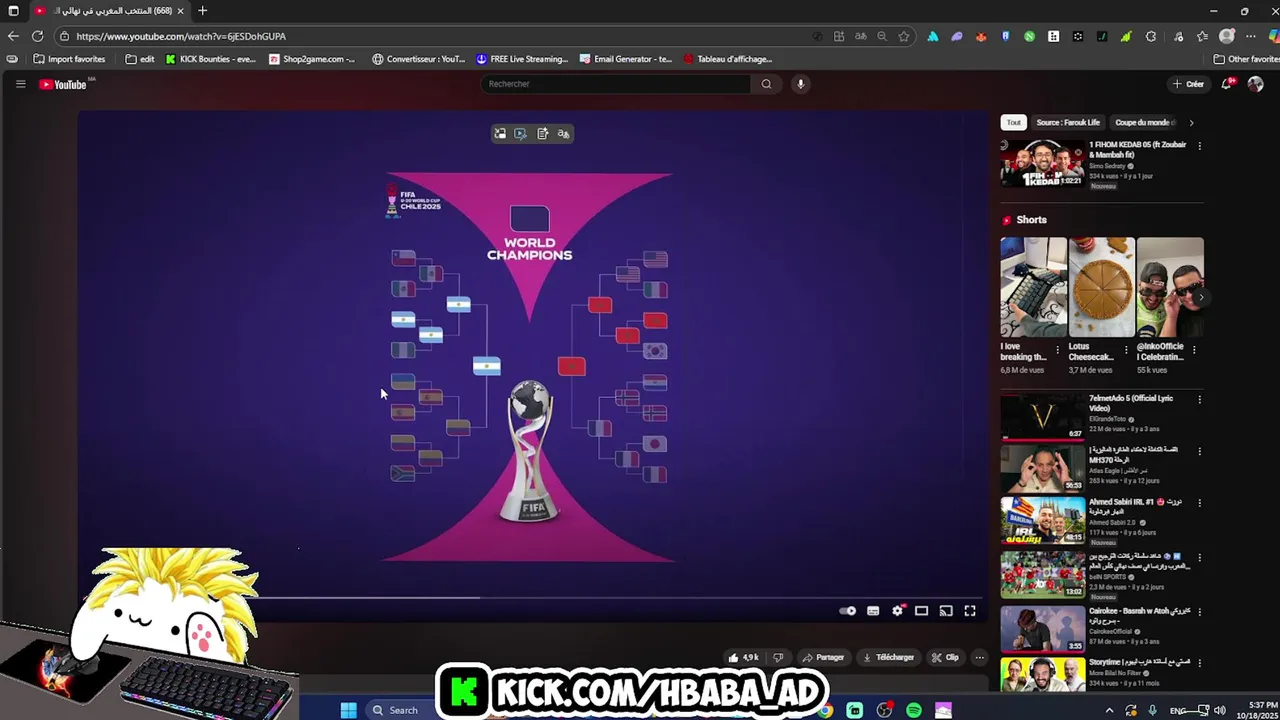Show more filter chips with arrow

[1191, 122]
